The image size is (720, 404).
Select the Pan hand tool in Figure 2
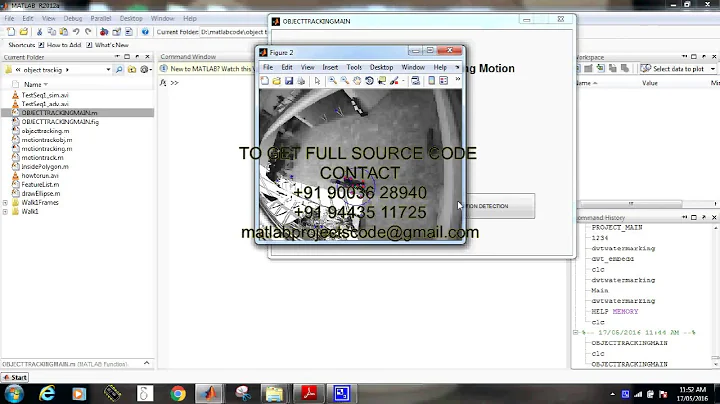coord(357,81)
